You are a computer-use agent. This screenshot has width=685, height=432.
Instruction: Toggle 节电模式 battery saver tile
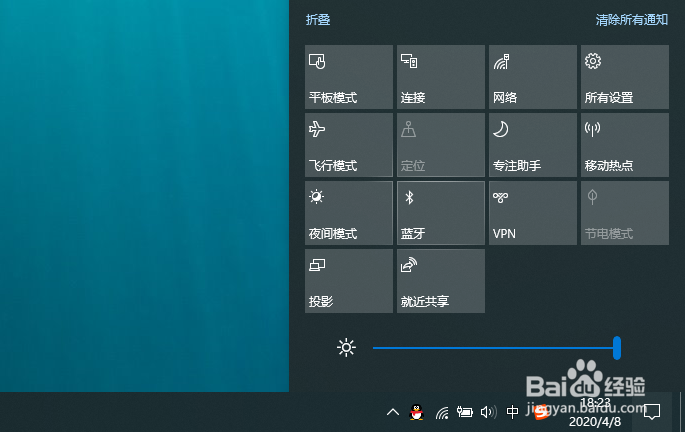625,213
